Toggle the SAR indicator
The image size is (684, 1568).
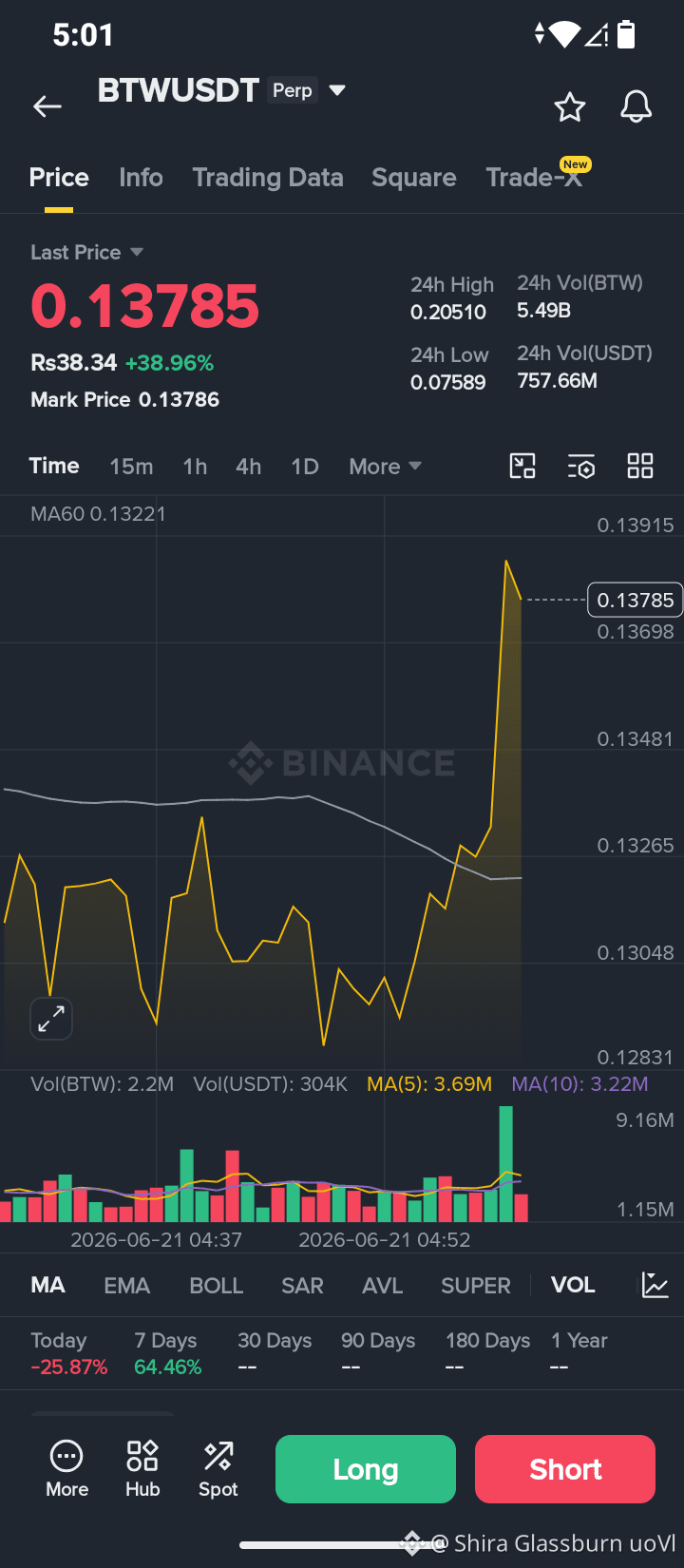pyautogui.click(x=302, y=1286)
